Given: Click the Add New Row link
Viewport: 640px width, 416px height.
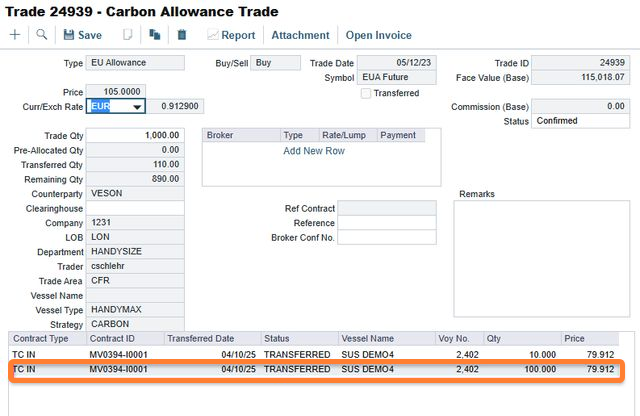Looking at the screenshot, I should coord(314,151).
